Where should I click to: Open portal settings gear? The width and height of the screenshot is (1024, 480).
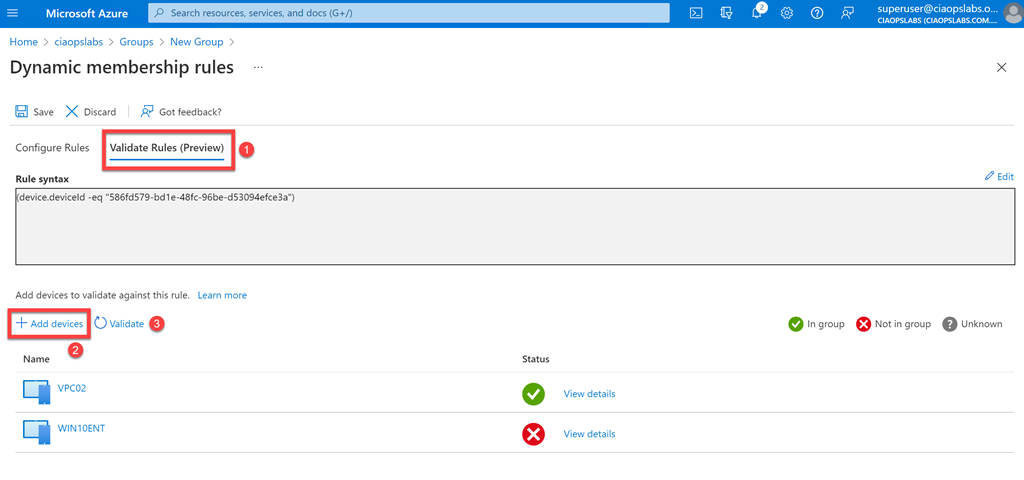787,12
